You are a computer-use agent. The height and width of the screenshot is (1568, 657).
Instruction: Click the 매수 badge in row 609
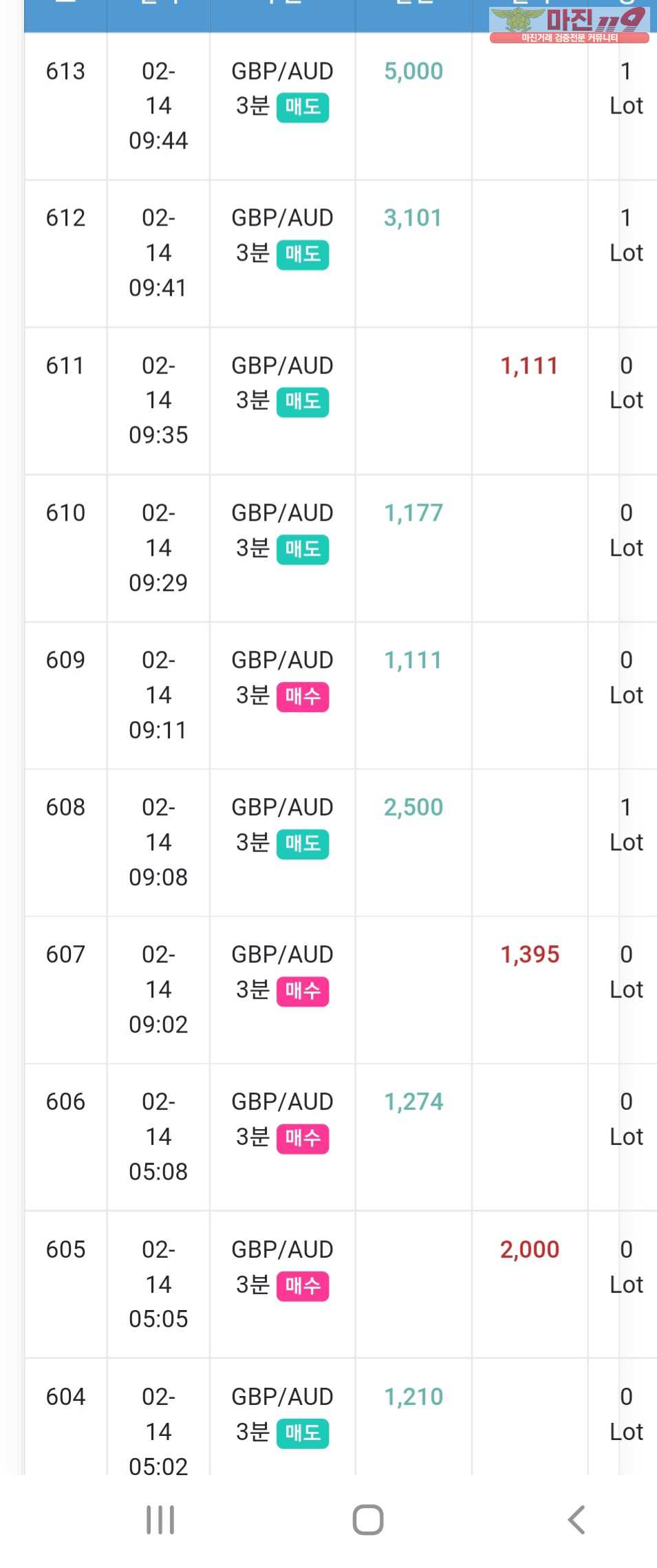303,696
